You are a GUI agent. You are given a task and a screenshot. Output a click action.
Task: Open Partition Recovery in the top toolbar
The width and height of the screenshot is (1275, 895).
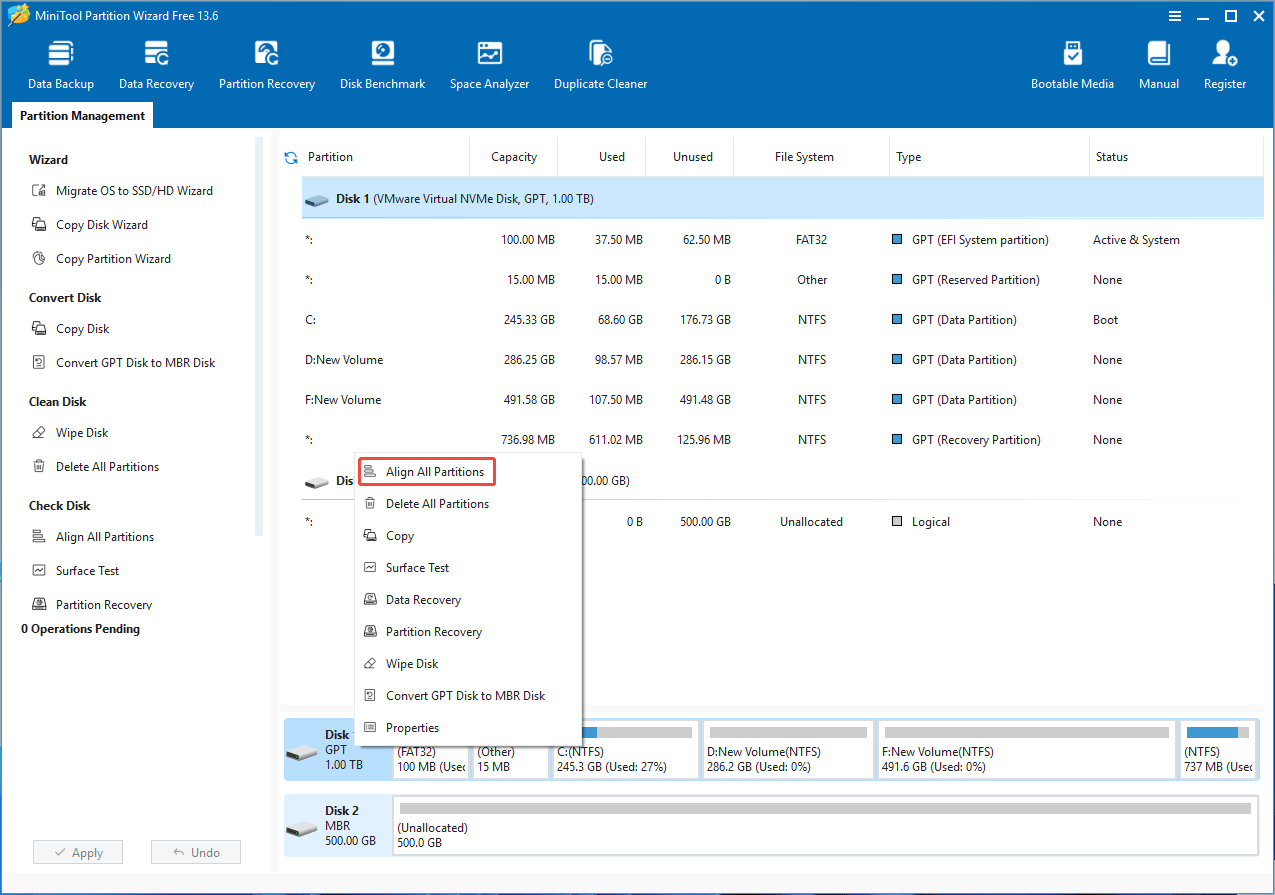(267, 66)
